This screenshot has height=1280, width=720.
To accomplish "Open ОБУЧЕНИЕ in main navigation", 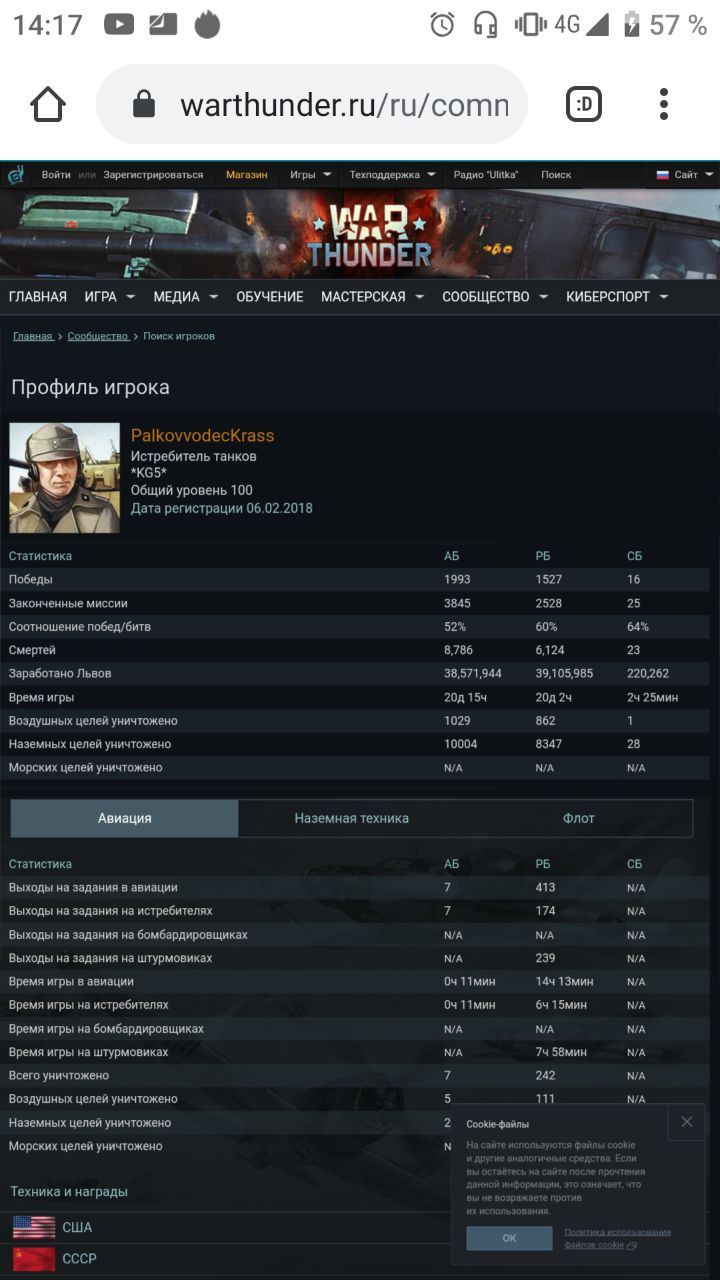I will pyautogui.click(x=269, y=297).
